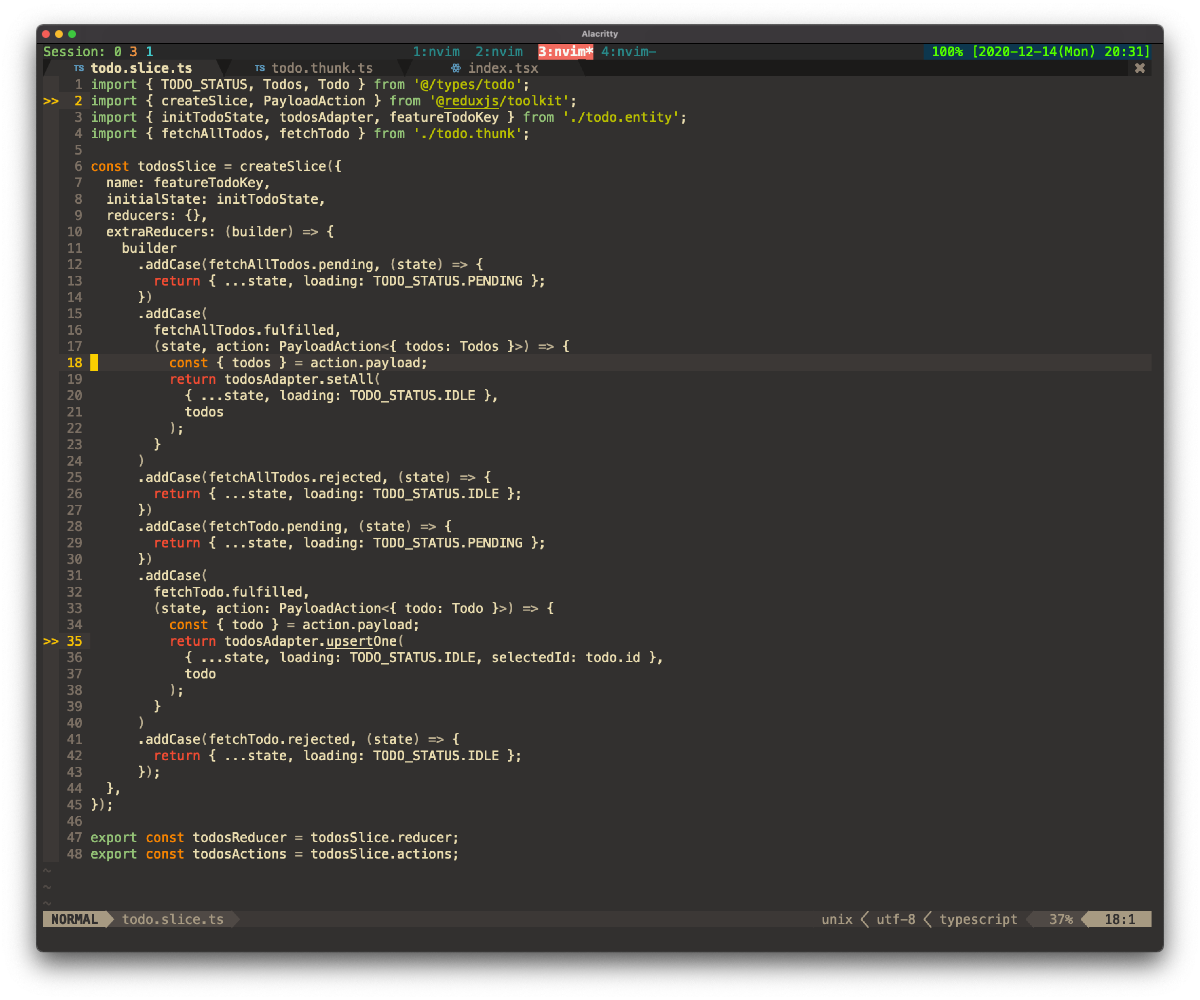Click the todosReducer export name

pyautogui.click(x=239, y=837)
